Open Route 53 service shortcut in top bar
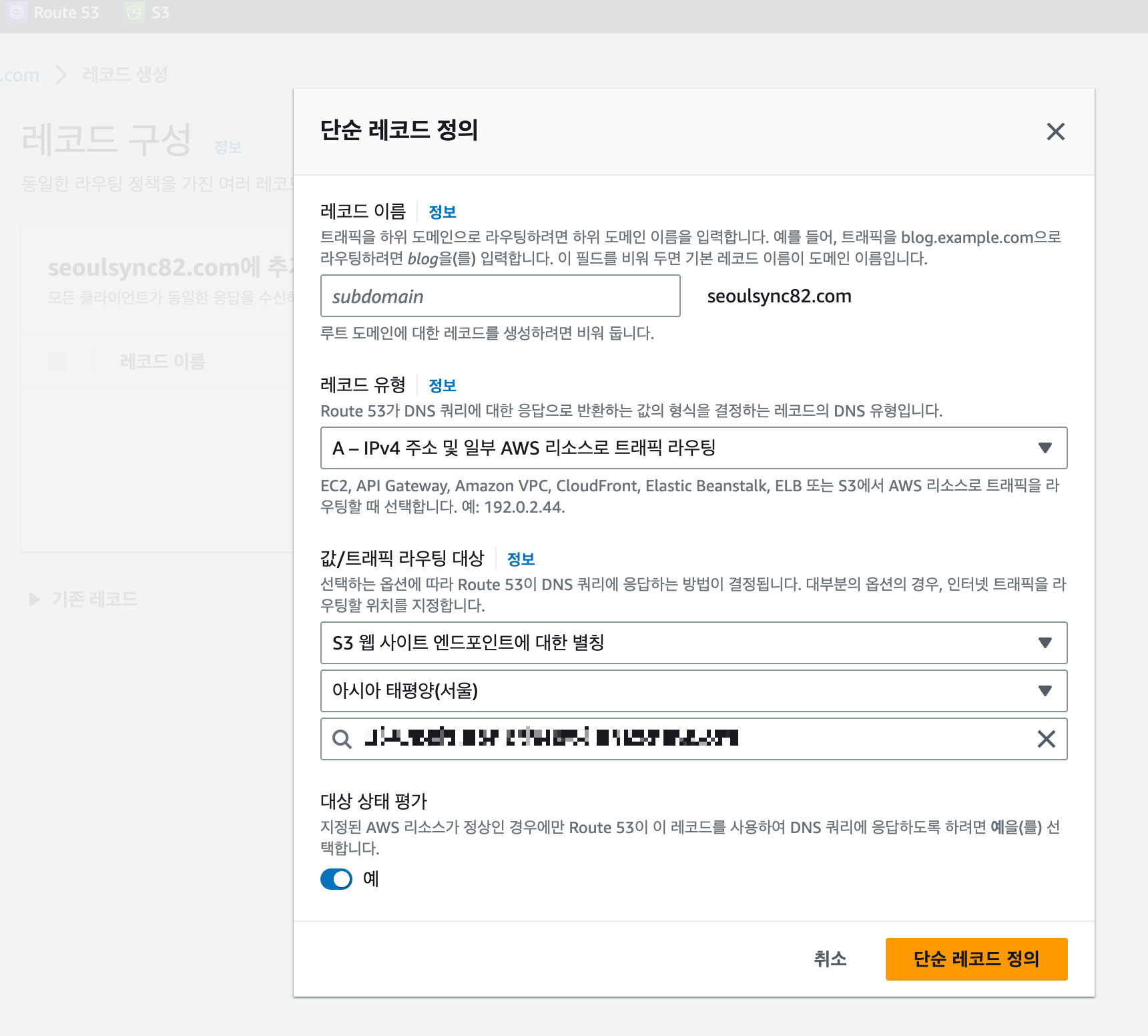1148x1036 pixels. tap(53, 13)
